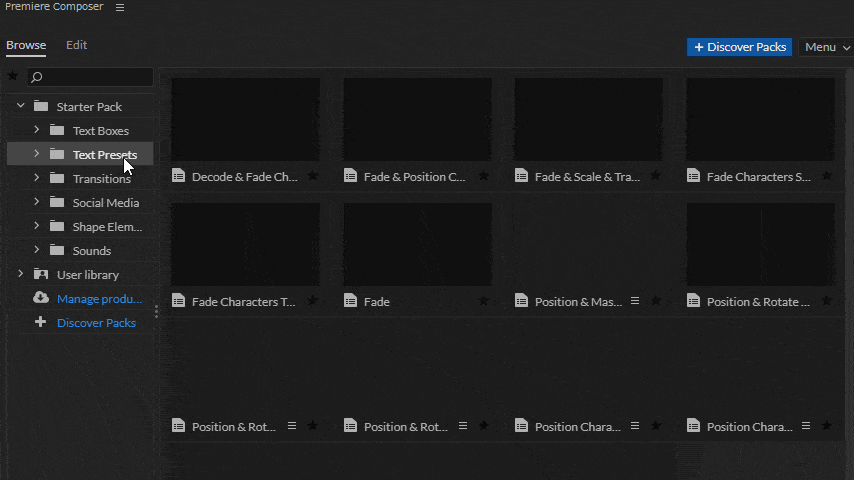Favorite the Fade preset
This screenshot has width=854, height=480.
484,301
